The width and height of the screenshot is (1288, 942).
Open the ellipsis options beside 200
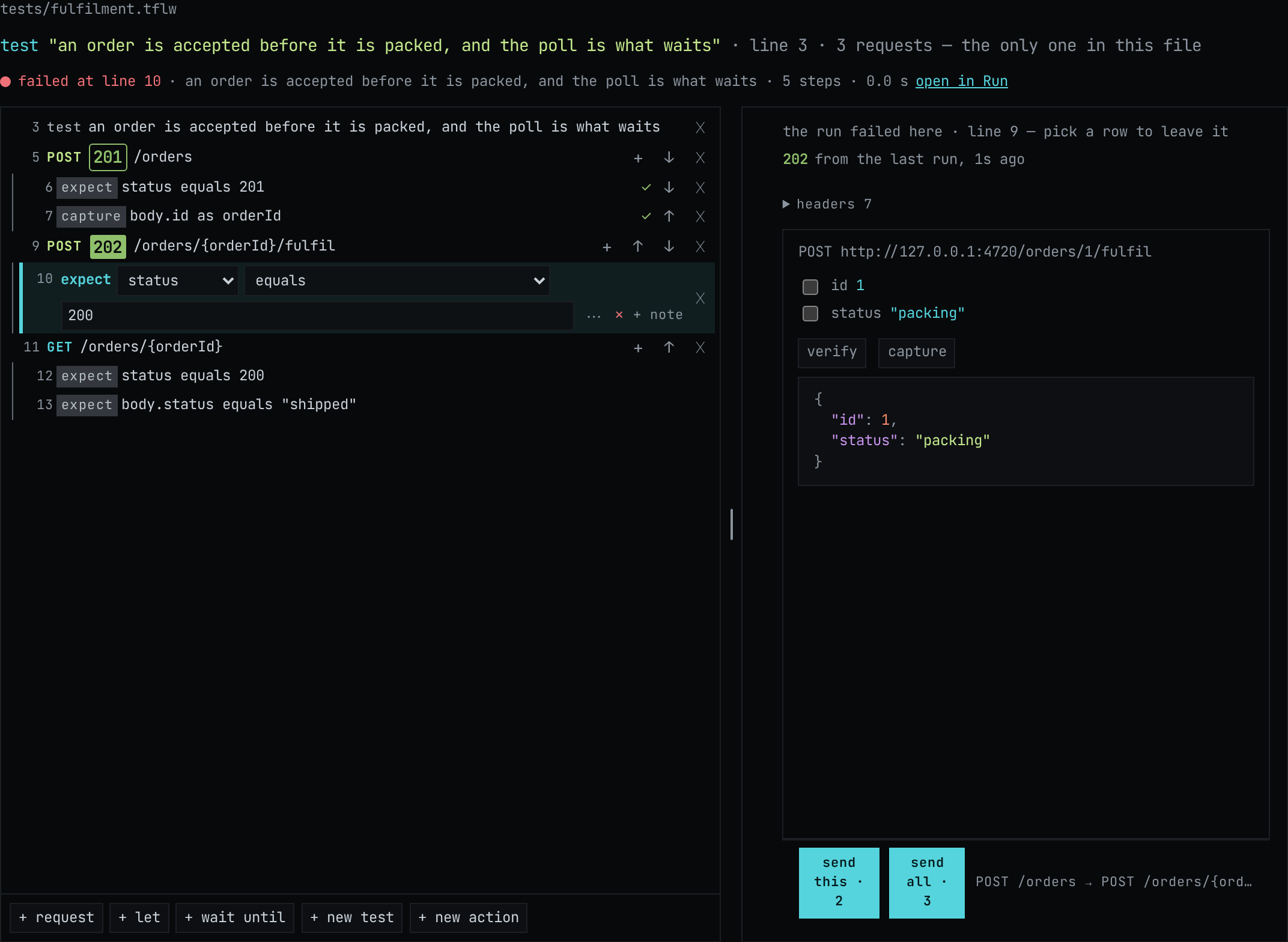click(594, 315)
